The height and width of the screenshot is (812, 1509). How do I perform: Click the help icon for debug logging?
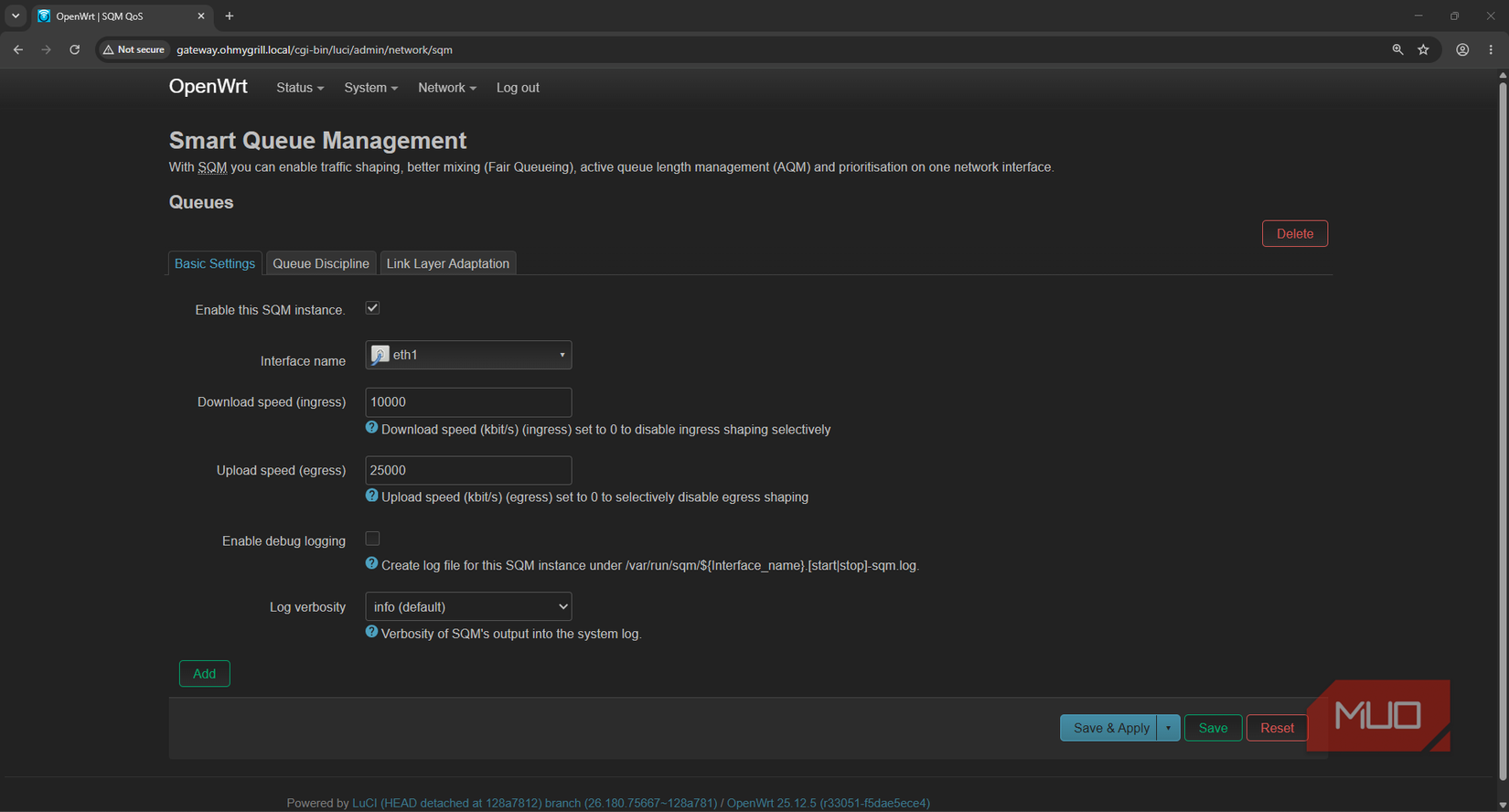pos(371,563)
